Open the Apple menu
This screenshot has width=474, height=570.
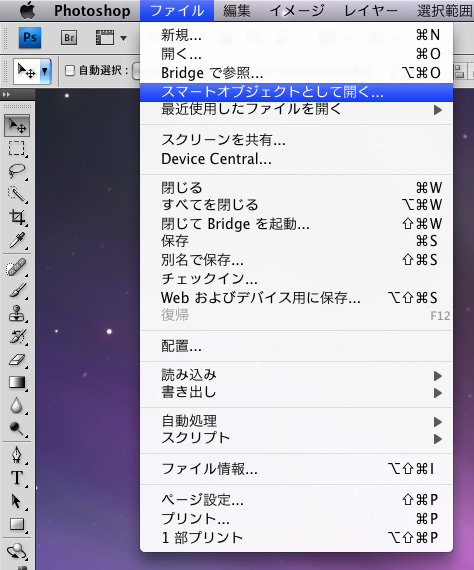coord(28,11)
